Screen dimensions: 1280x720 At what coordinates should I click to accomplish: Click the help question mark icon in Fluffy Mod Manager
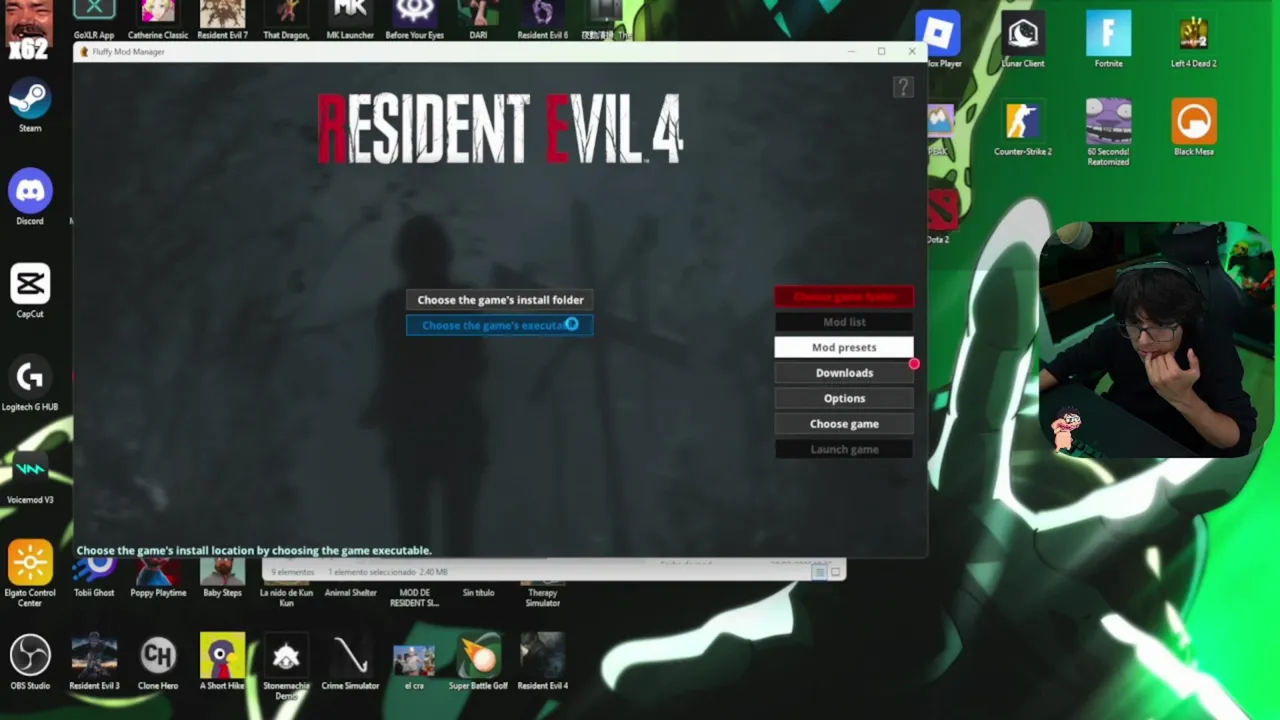903,88
